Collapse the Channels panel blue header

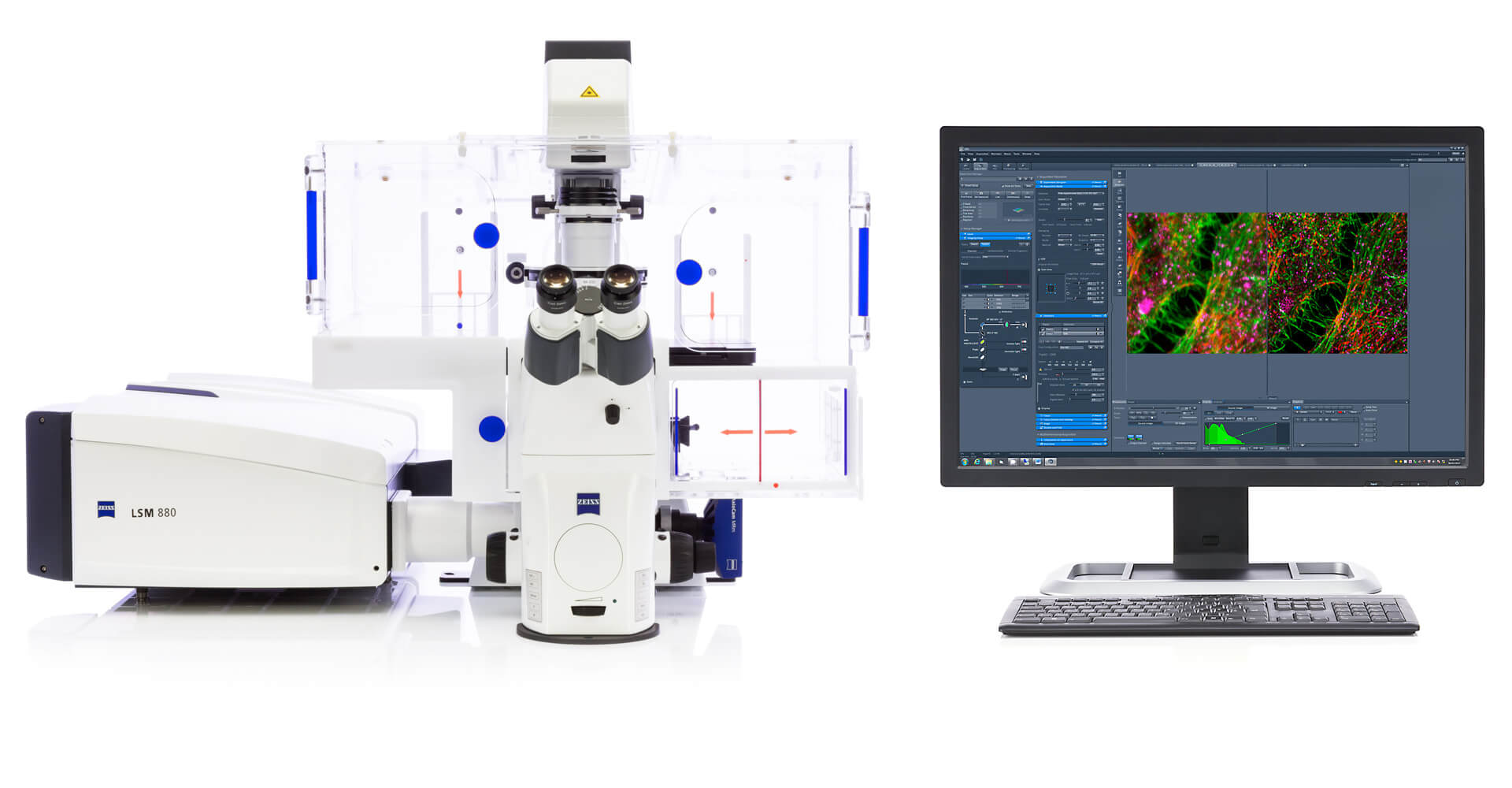tap(1072, 316)
